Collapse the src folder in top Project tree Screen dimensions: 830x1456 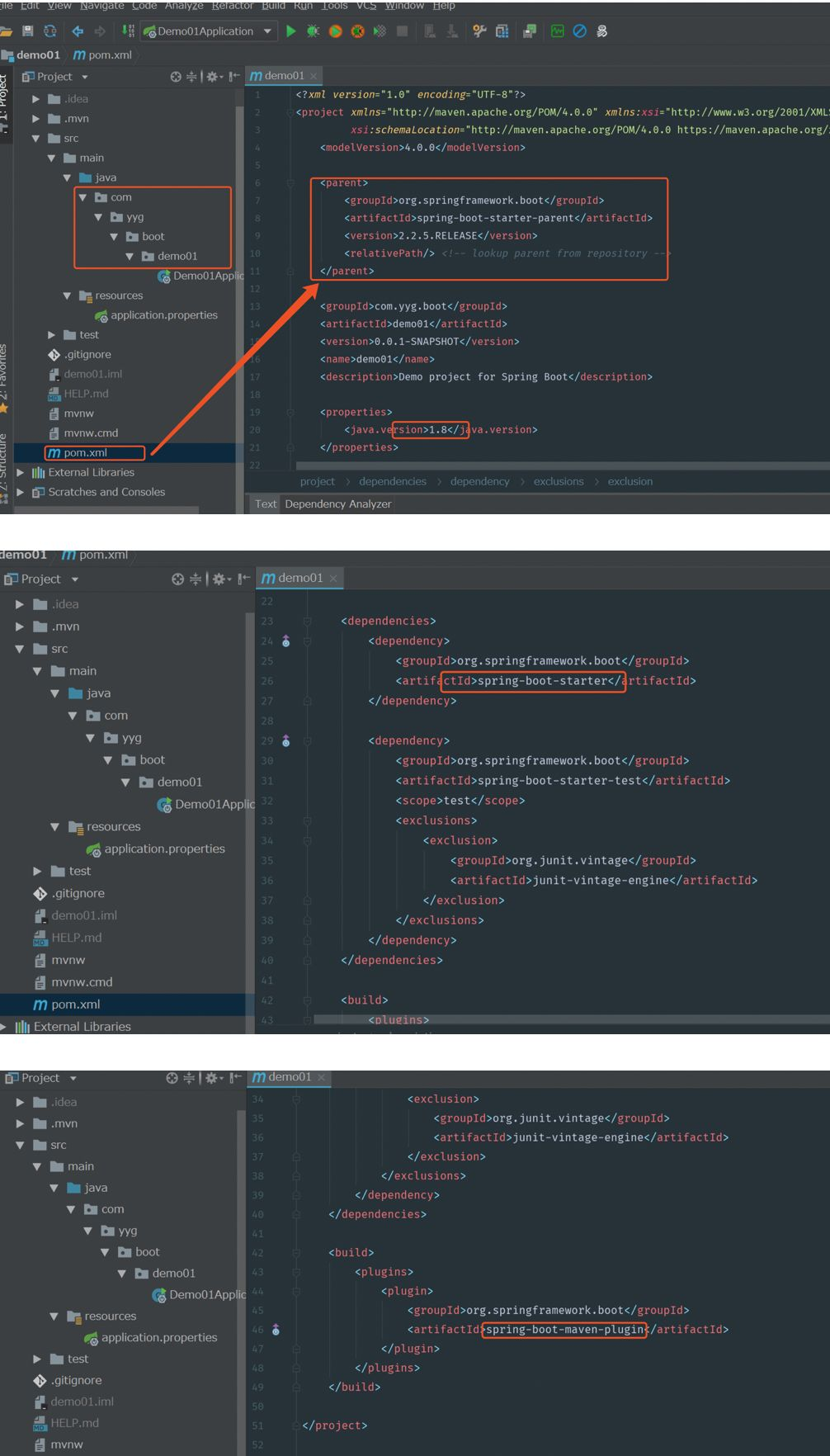click(x=35, y=139)
